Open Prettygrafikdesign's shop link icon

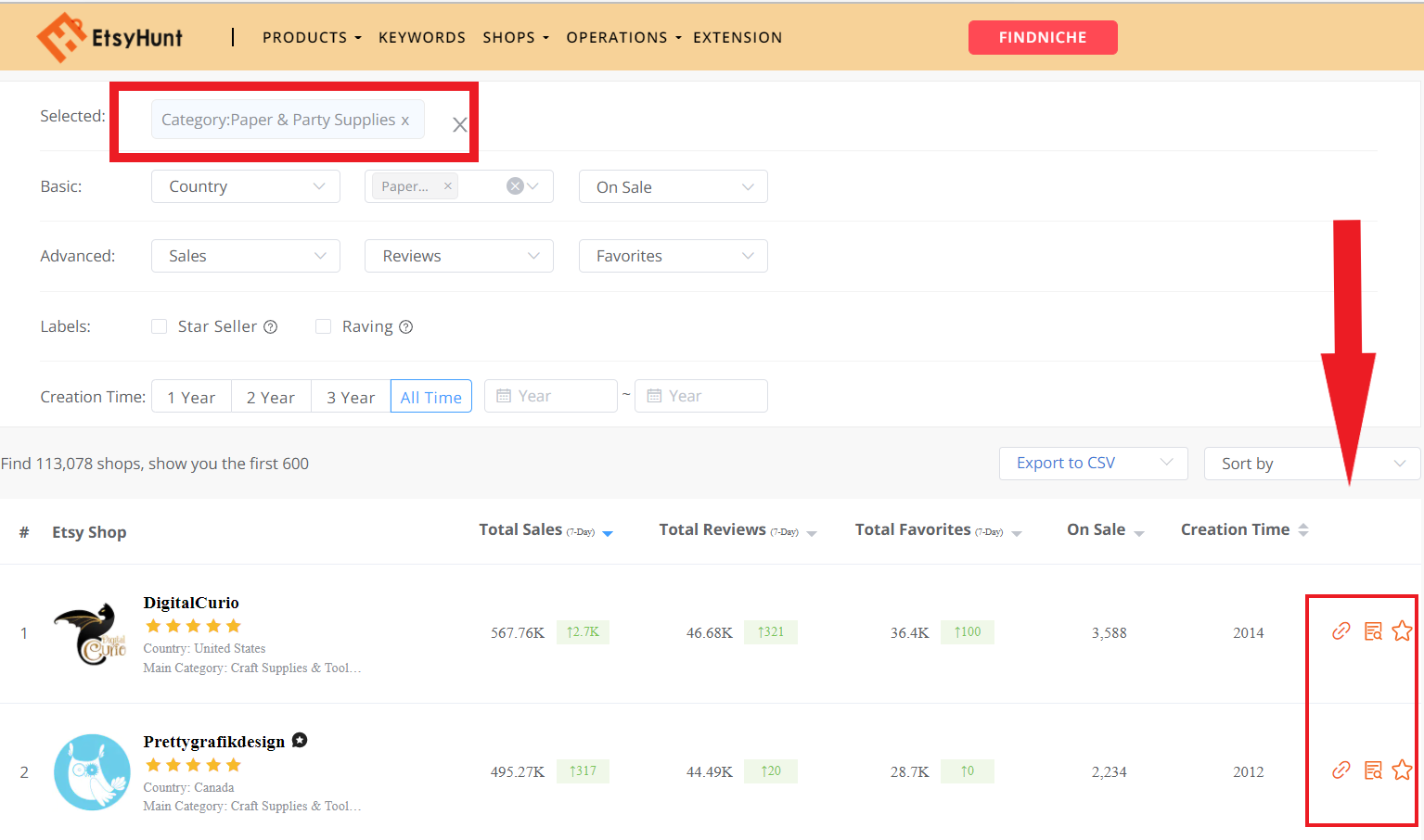click(x=1341, y=770)
